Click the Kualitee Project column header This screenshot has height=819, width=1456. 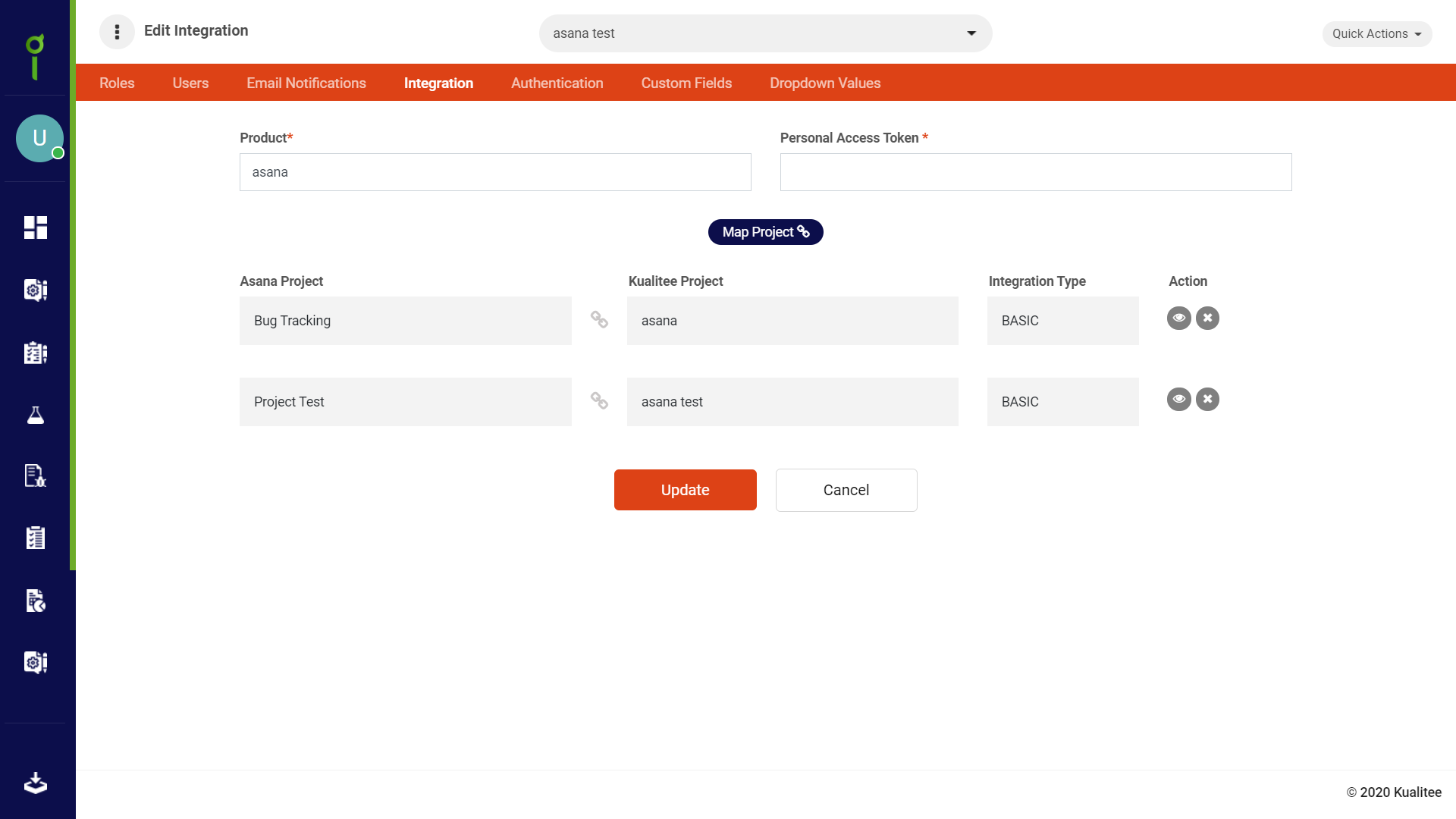[676, 281]
